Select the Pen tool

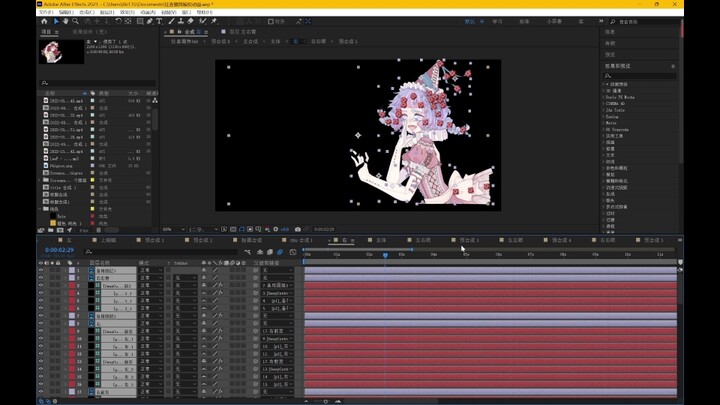[150, 21]
